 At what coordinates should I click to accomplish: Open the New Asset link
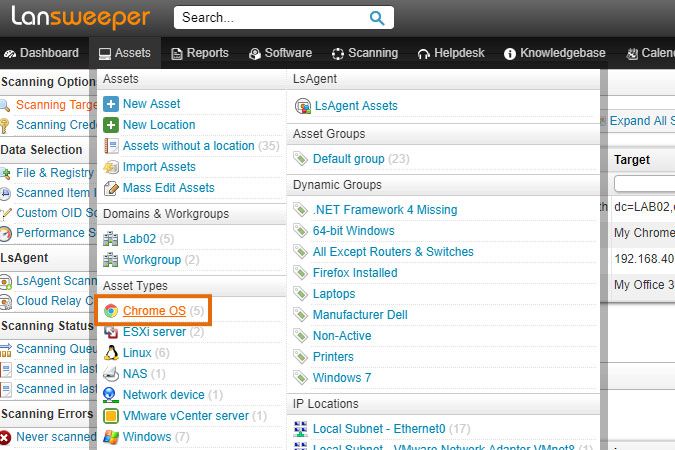pyautogui.click(x=152, y=104)
